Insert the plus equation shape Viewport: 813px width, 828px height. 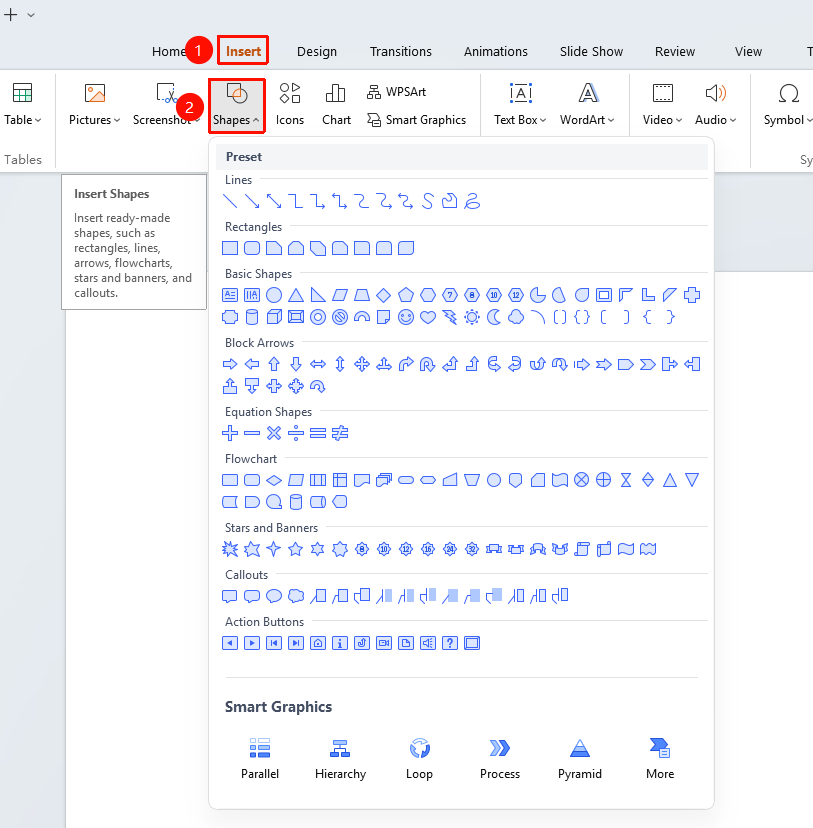(x=230, y=433)
